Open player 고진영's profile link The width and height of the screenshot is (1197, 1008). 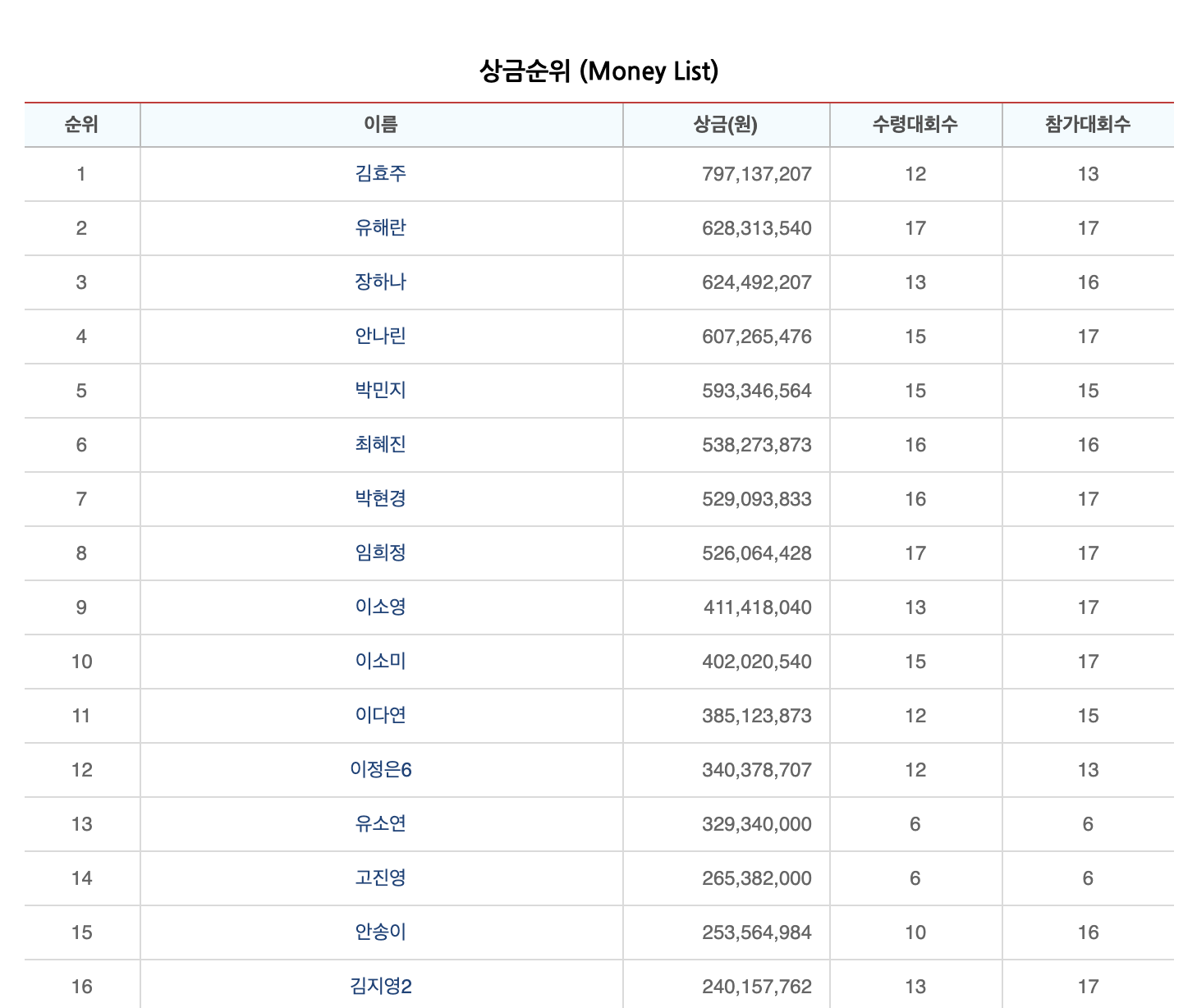pyautogui.click(x=381, y=878)
